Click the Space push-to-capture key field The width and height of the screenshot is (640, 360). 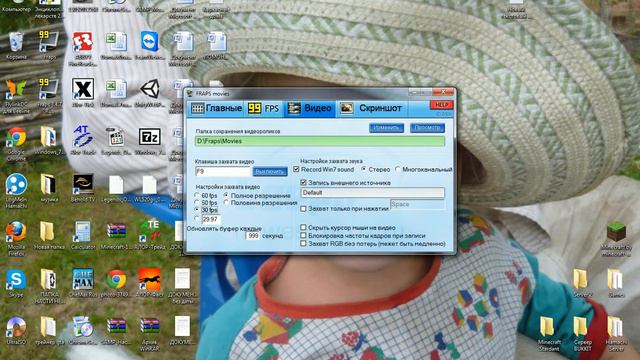tap(417, 204)
